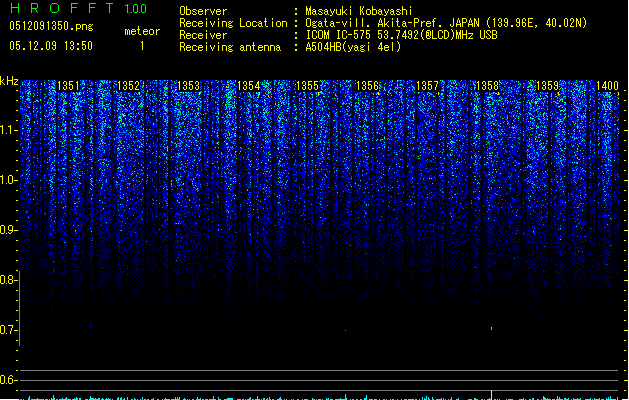
Task: Click the 0.7 kHz axis label
Action: point(8,330)
